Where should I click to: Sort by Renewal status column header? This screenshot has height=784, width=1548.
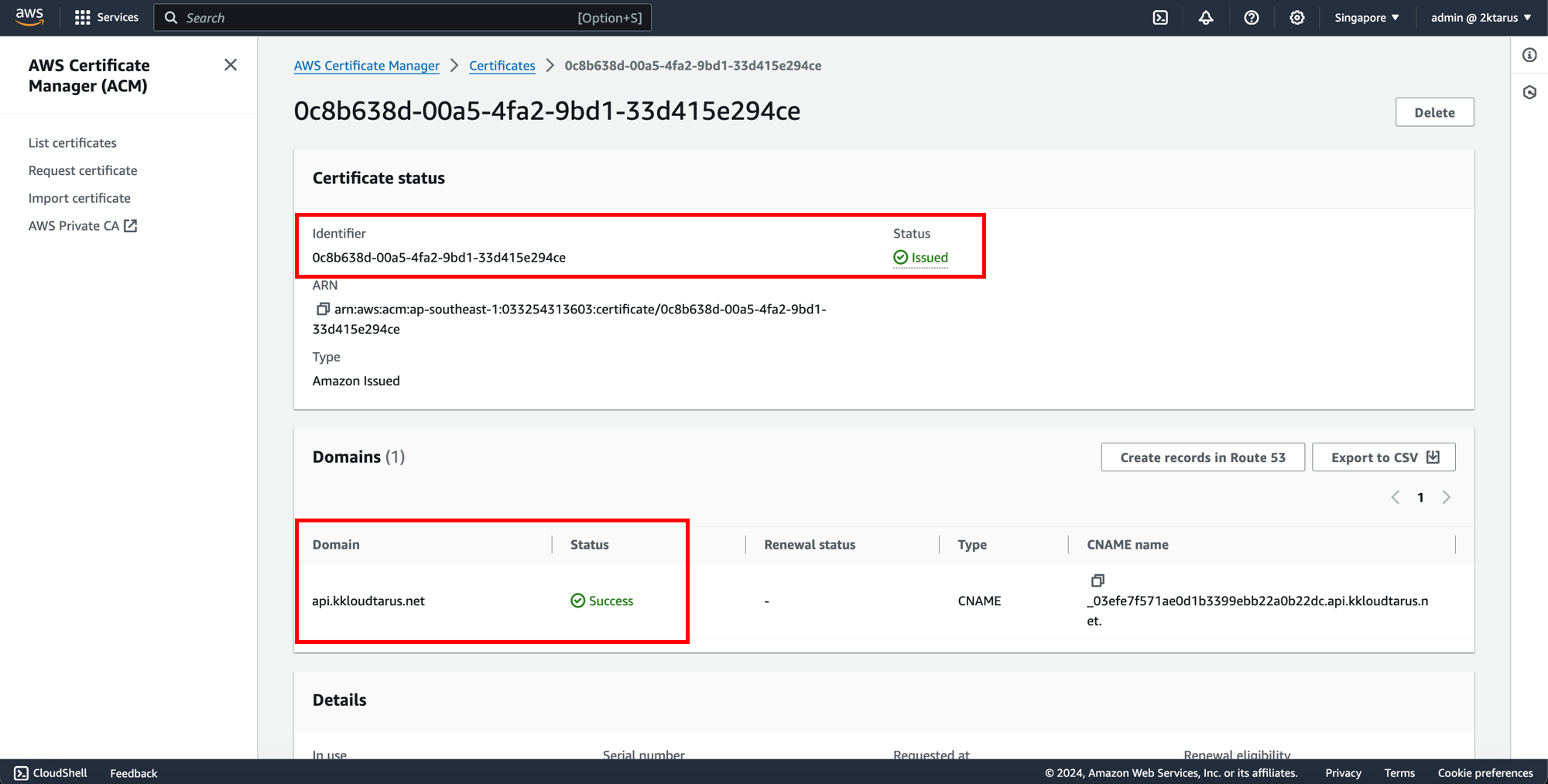(810, 545)
